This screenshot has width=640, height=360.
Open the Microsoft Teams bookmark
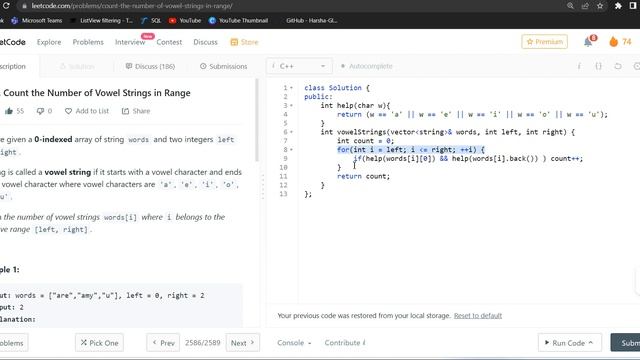(37, 20)
